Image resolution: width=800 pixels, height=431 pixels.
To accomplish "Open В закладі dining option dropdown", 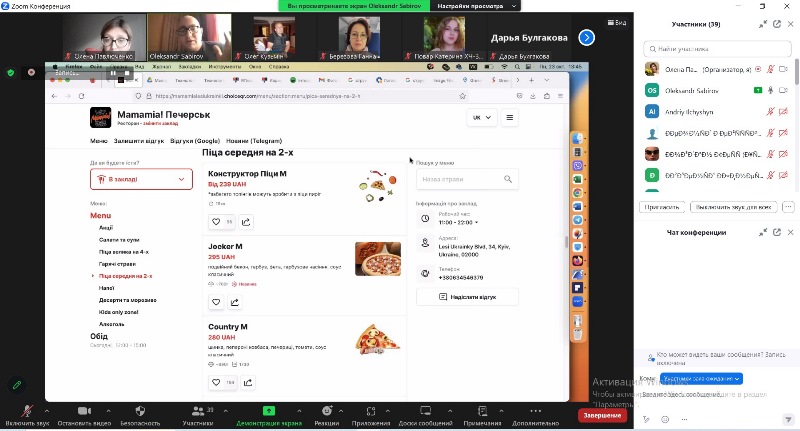I will pos(141,179).
